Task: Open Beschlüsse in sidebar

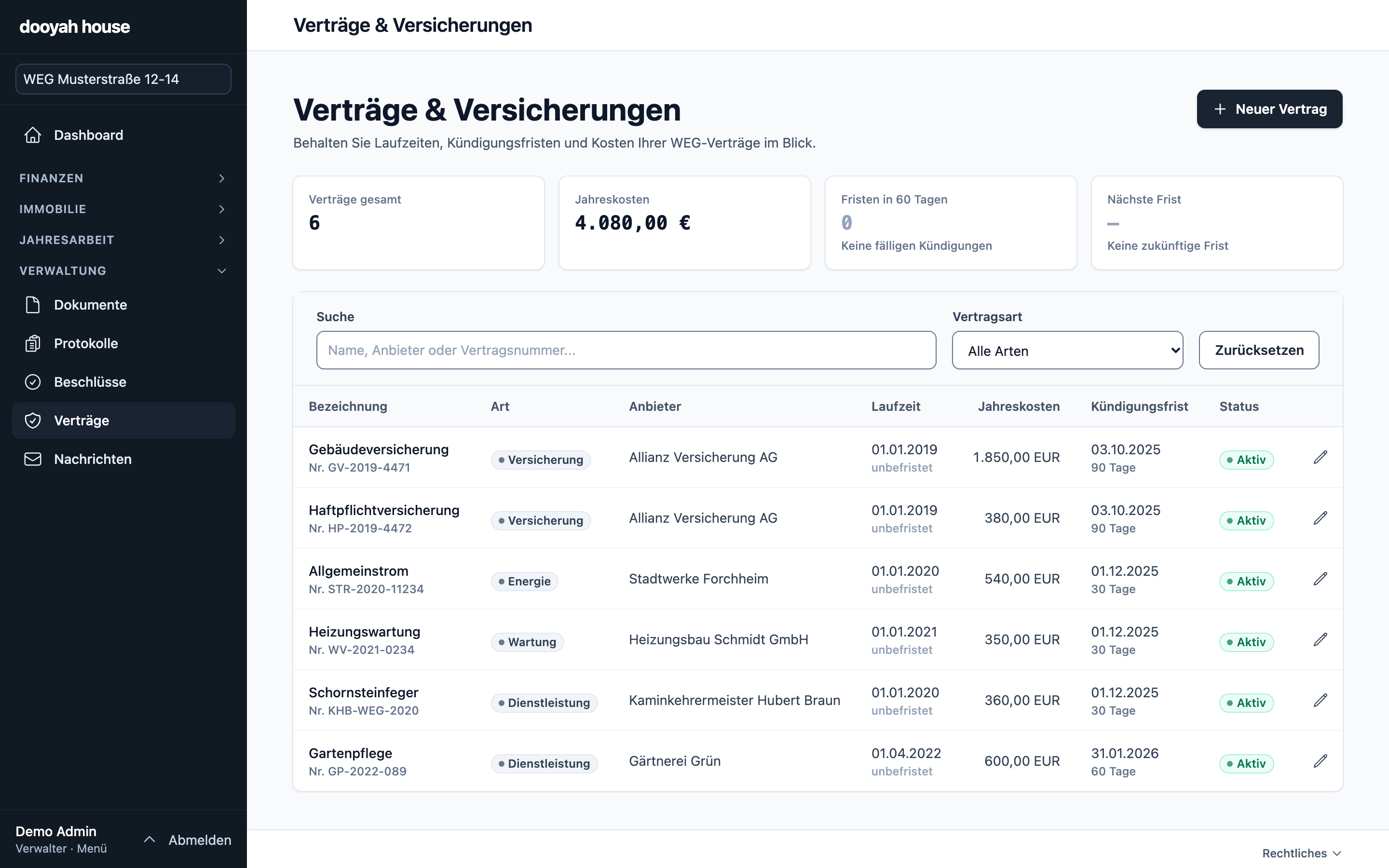Action: click(123, 382)
